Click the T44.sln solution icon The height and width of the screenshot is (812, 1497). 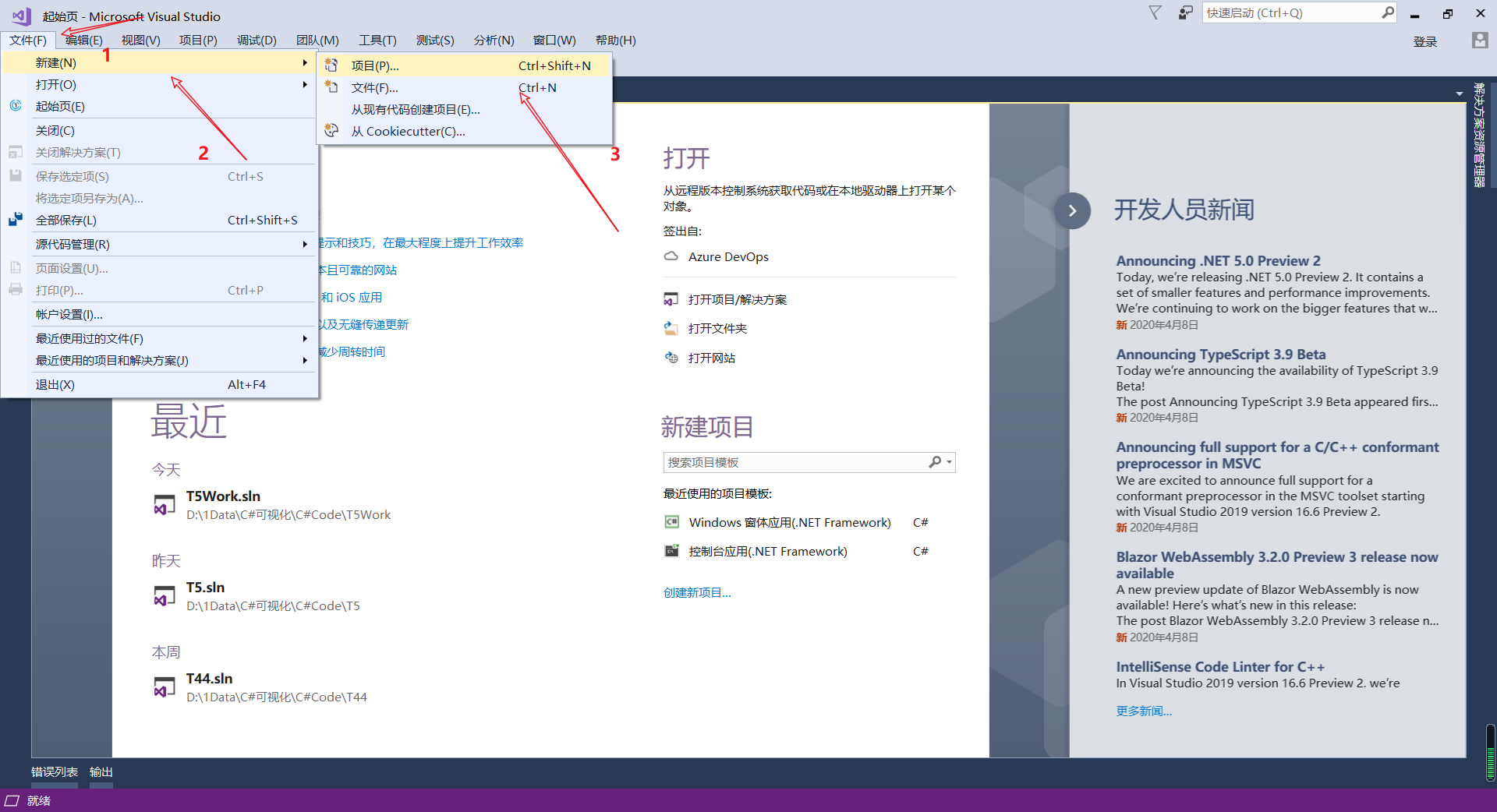click(164, 687)
